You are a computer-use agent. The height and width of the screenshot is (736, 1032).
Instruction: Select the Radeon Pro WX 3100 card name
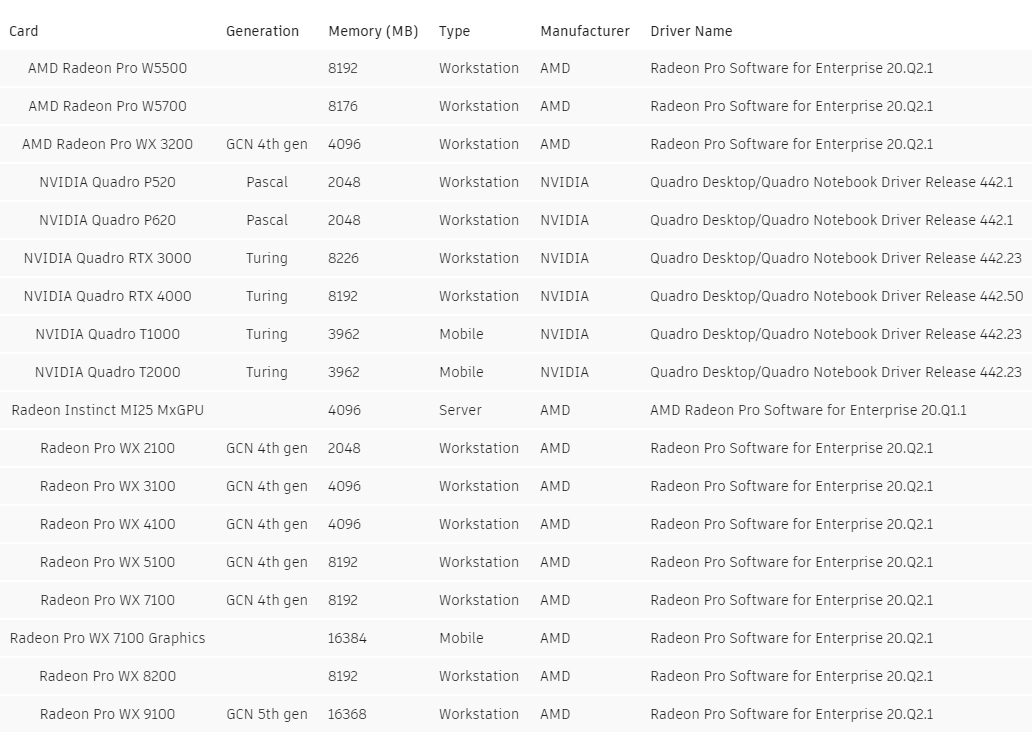(x=107, y=486)
